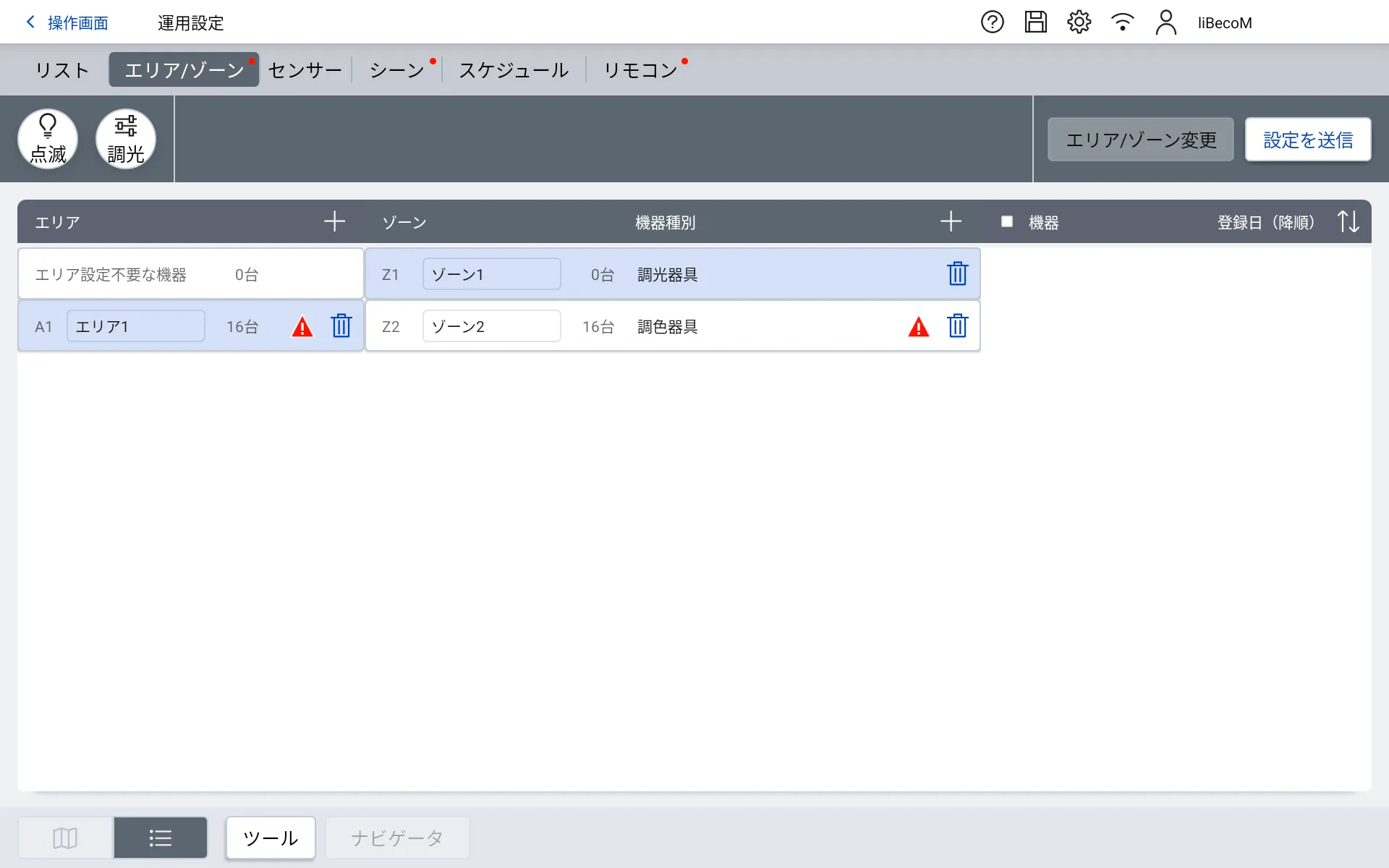Image resolution: width=1389 pixels, height=868 pixels.
Task: Add a new zone with plus icon
Action: point(951,221)
